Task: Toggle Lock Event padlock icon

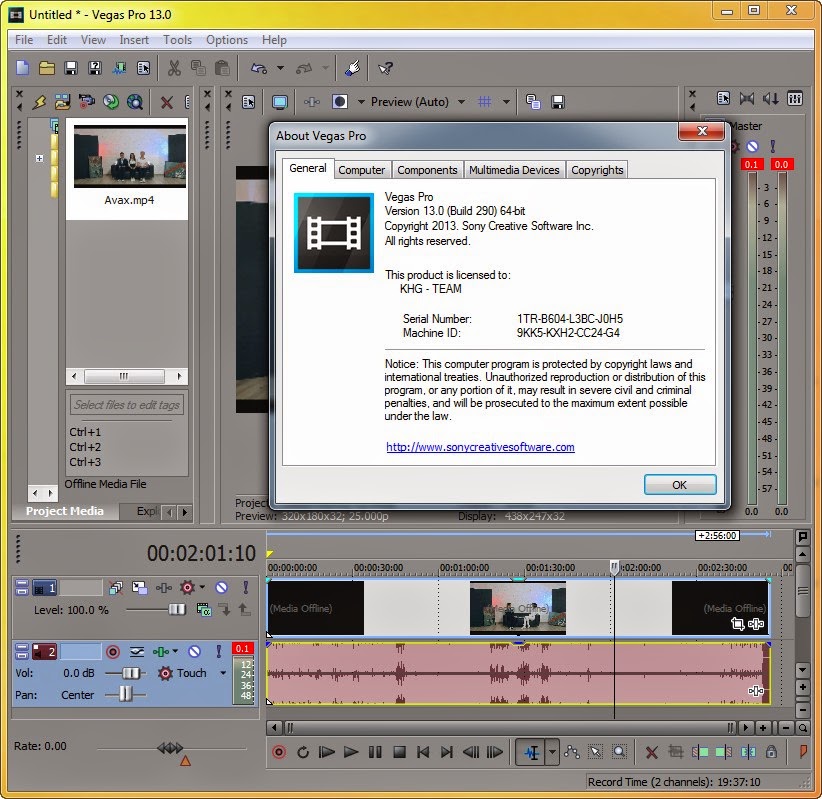Action: [x=771, y=752]
